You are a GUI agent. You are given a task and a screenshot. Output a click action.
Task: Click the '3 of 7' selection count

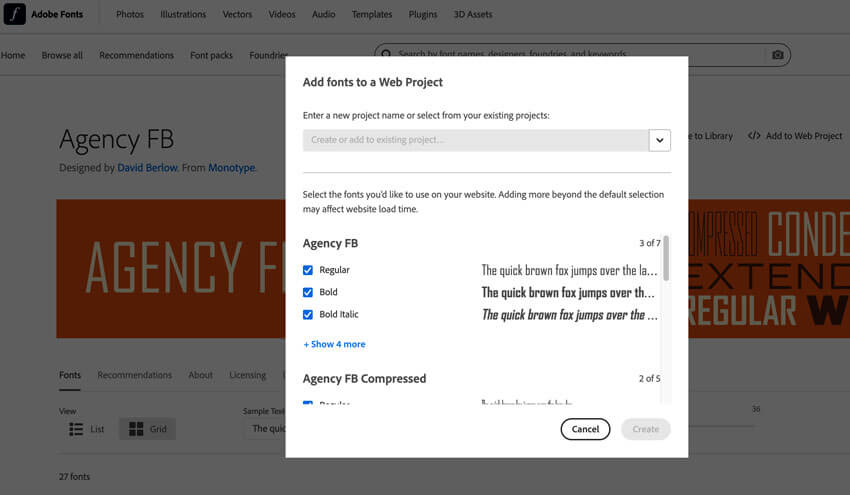[x=649, y=243]
